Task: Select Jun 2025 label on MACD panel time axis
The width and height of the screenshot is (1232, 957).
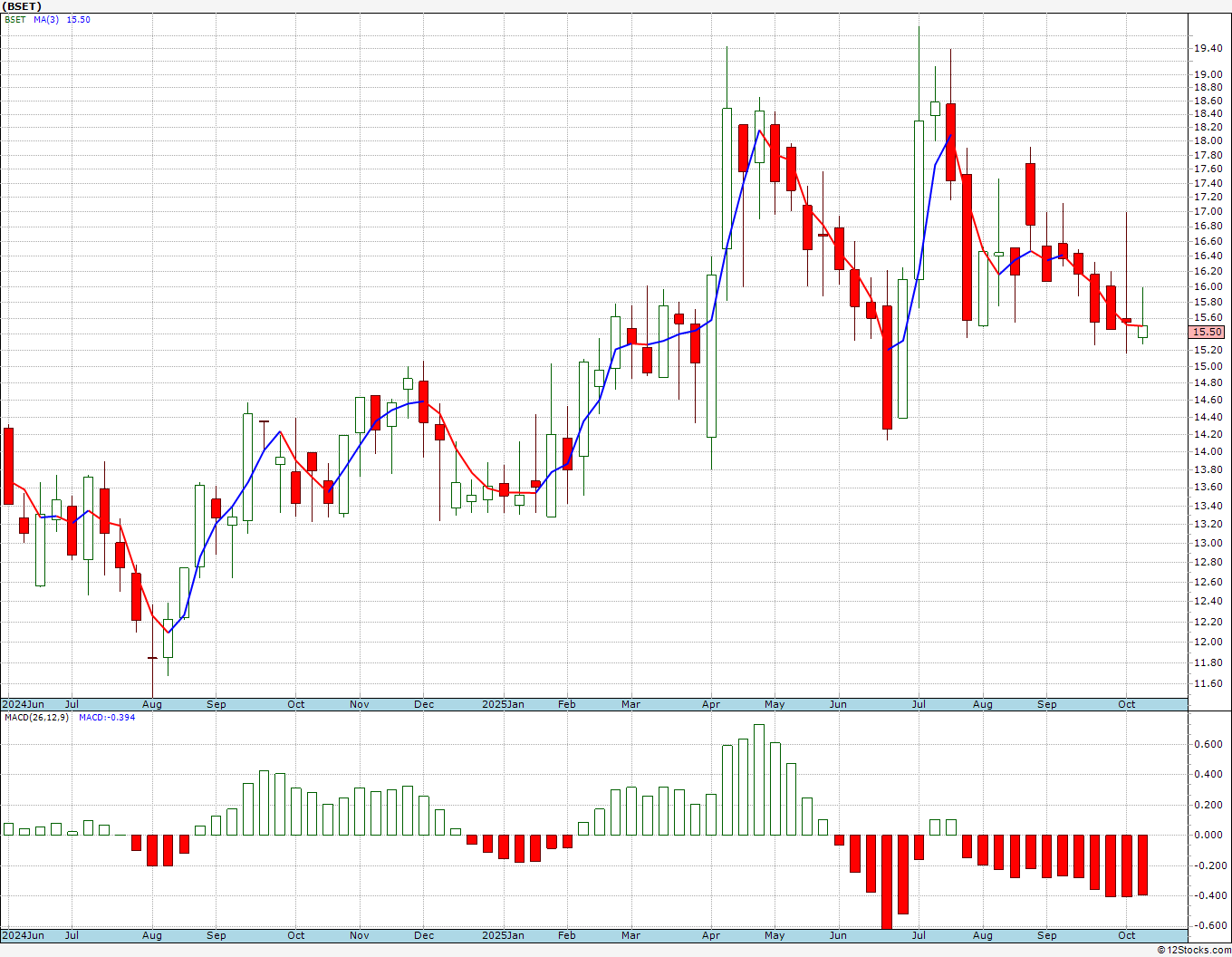Action: (839, 935)
